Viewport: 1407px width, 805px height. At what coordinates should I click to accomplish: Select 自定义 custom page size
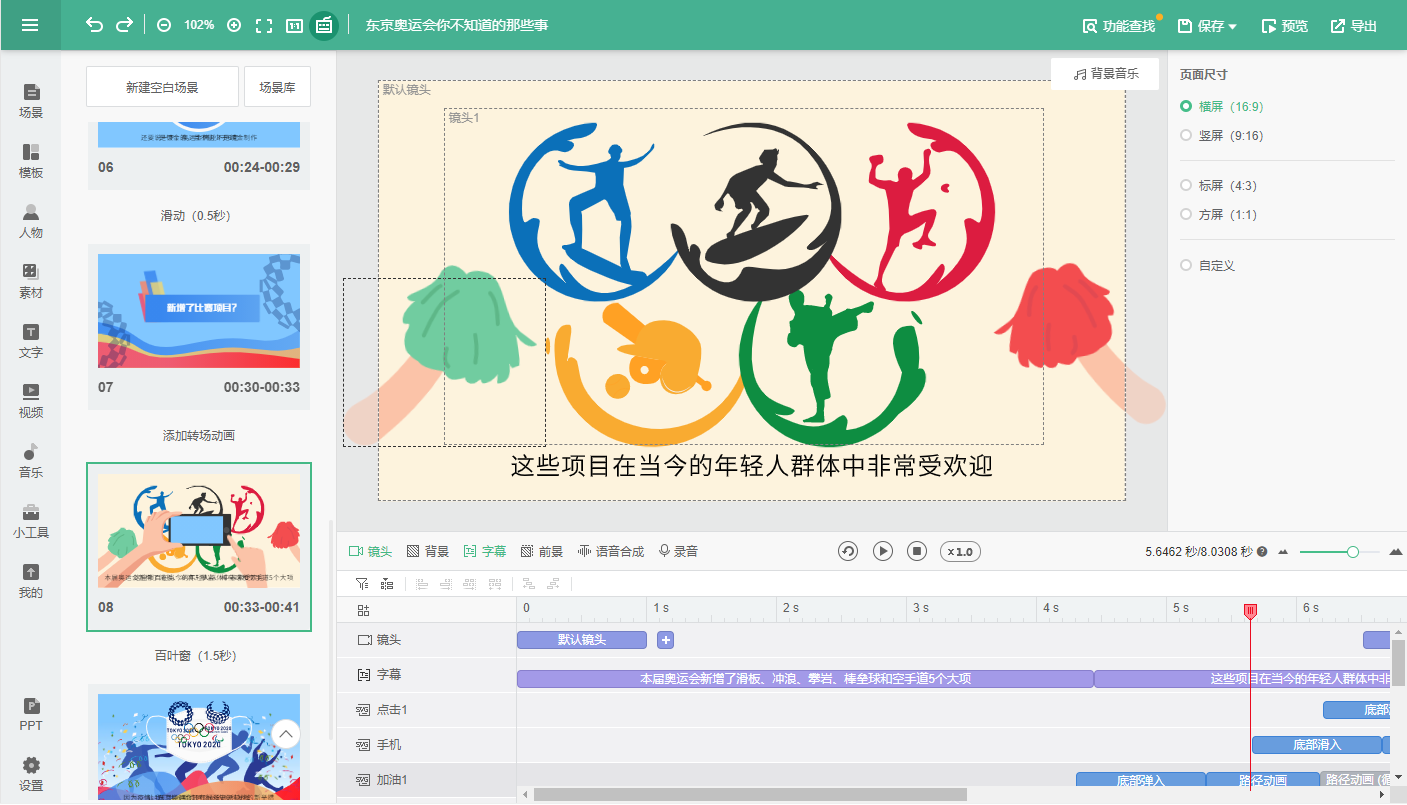1207,265
